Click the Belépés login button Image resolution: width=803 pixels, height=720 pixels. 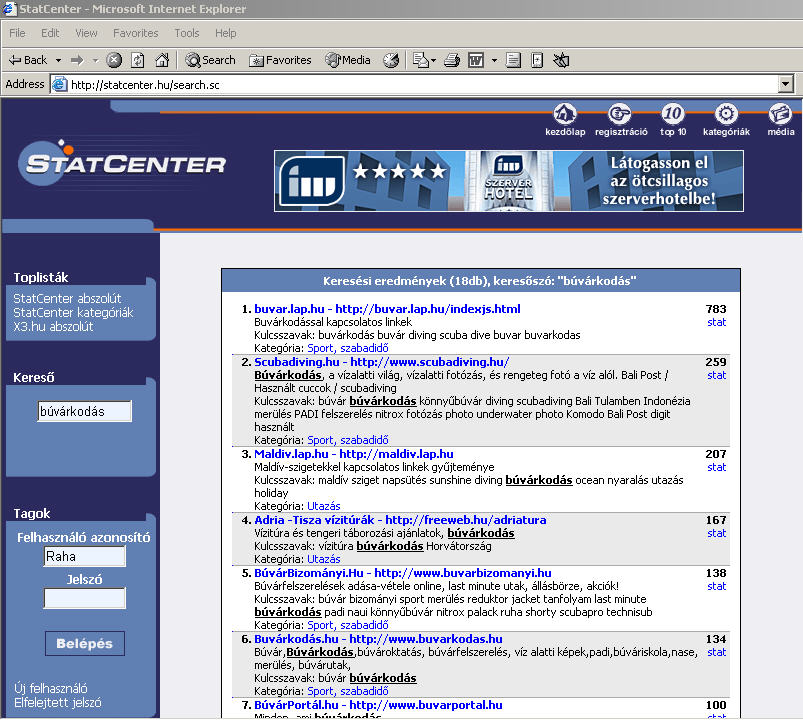click(x=84, y=644)
